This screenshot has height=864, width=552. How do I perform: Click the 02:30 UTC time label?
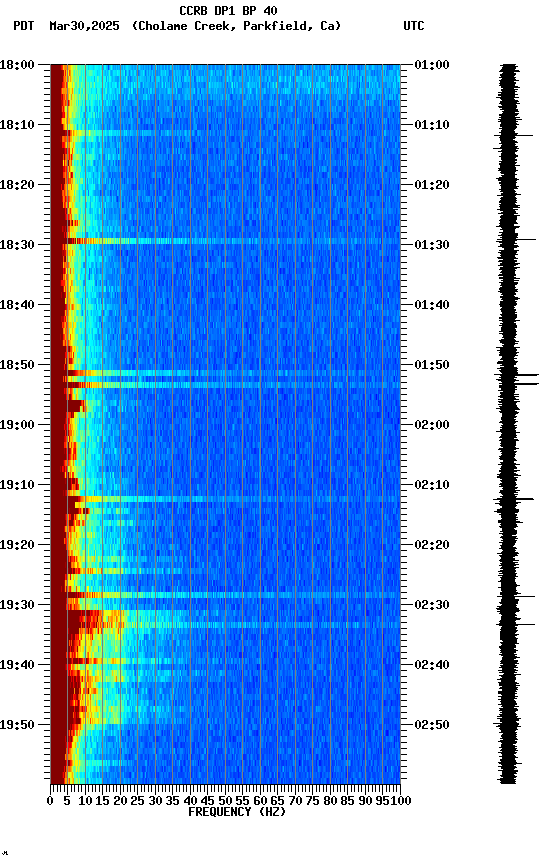[432, 605]
